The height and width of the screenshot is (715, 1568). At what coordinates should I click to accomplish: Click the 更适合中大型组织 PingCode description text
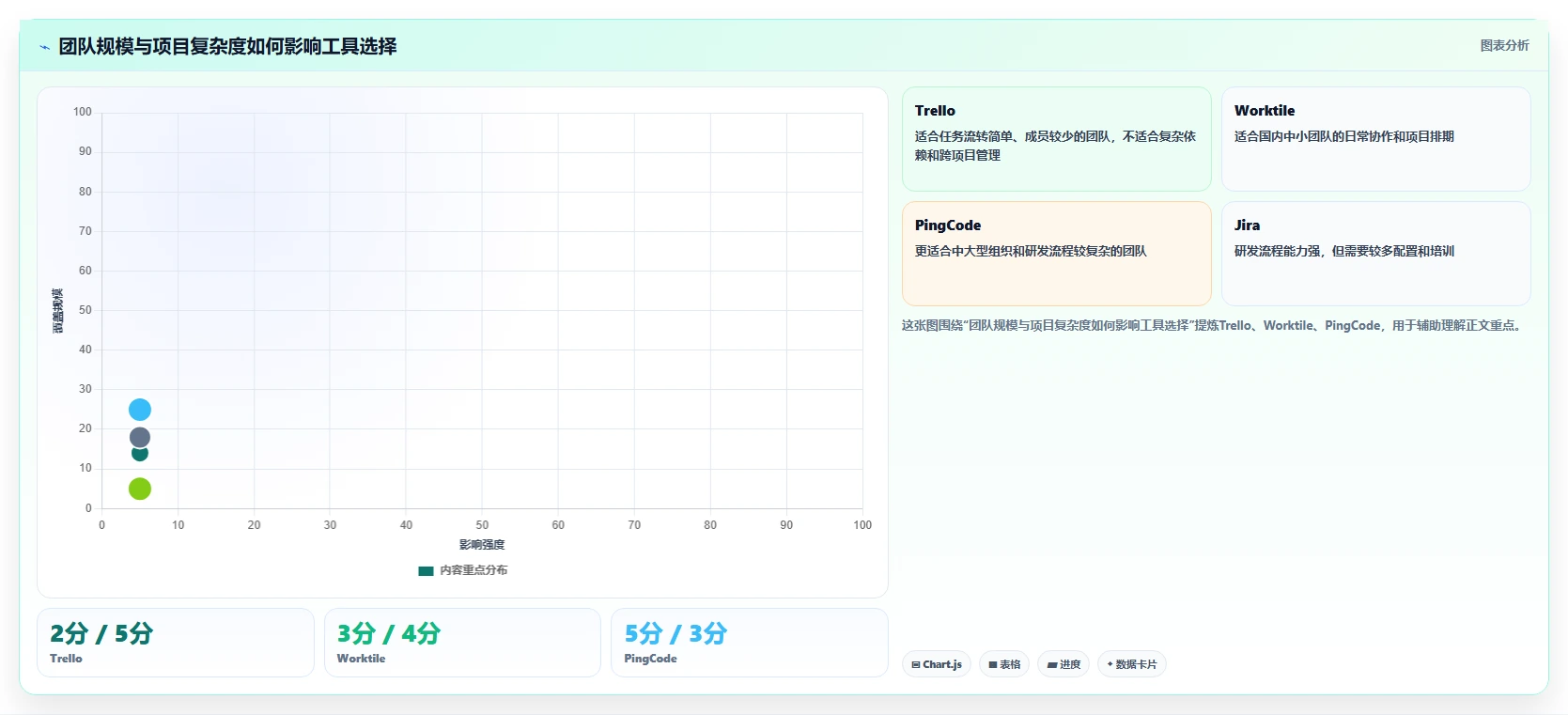click(1031, 251)
